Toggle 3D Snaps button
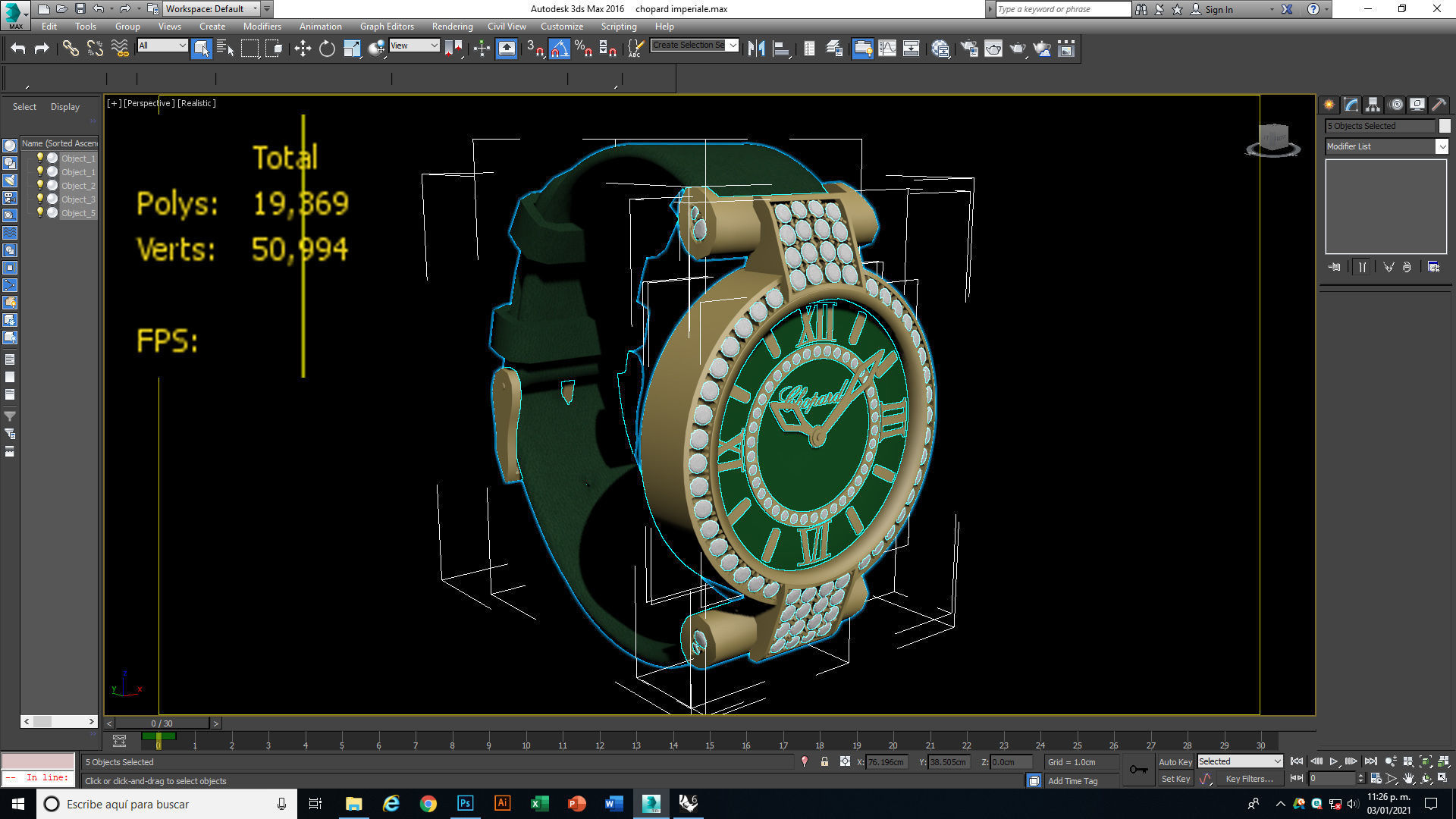This screenshot has height=819, width=1456. 535,49
